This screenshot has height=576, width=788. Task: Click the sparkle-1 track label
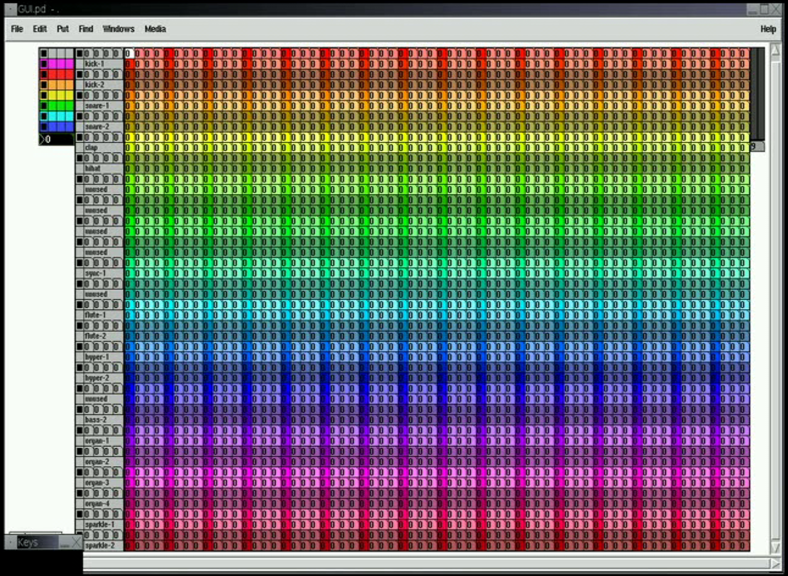[x=100, y=525]
